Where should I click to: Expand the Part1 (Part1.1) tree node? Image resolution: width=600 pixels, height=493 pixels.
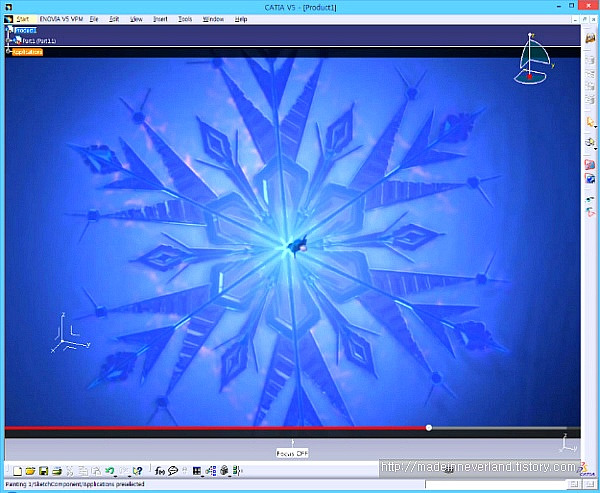click(8, 41)
